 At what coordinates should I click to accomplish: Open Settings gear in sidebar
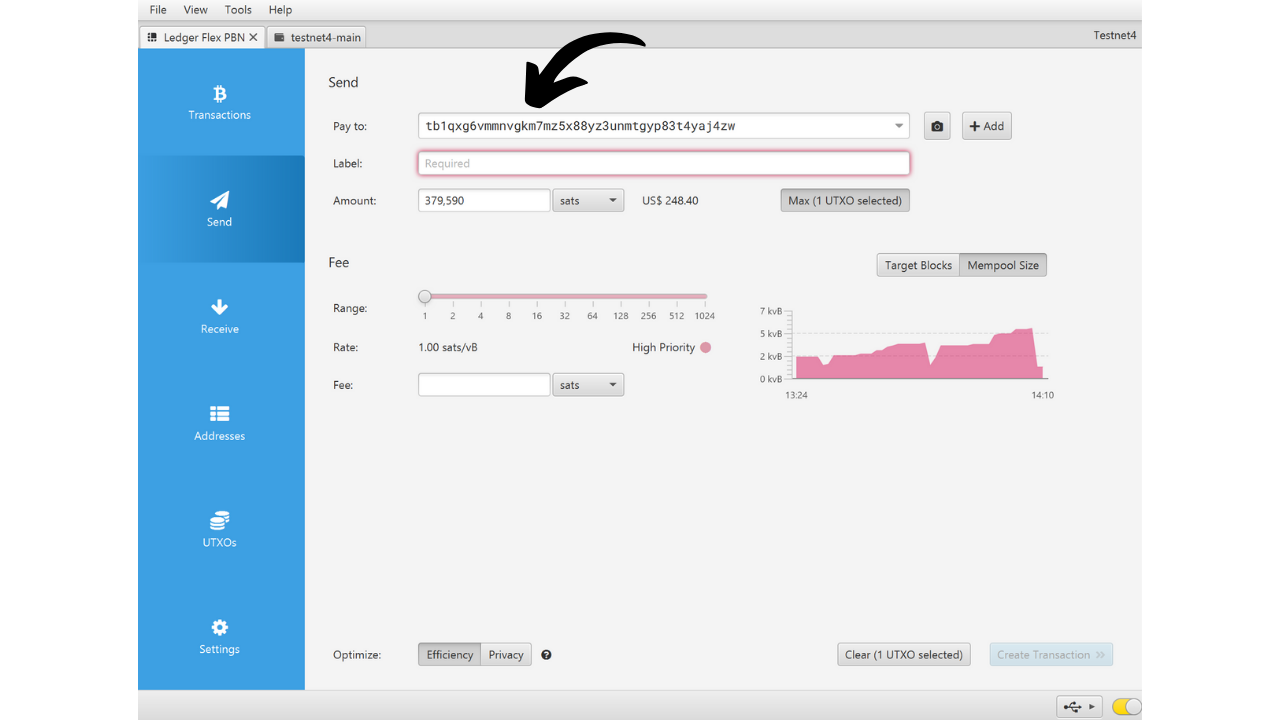(x=220, y=628)
